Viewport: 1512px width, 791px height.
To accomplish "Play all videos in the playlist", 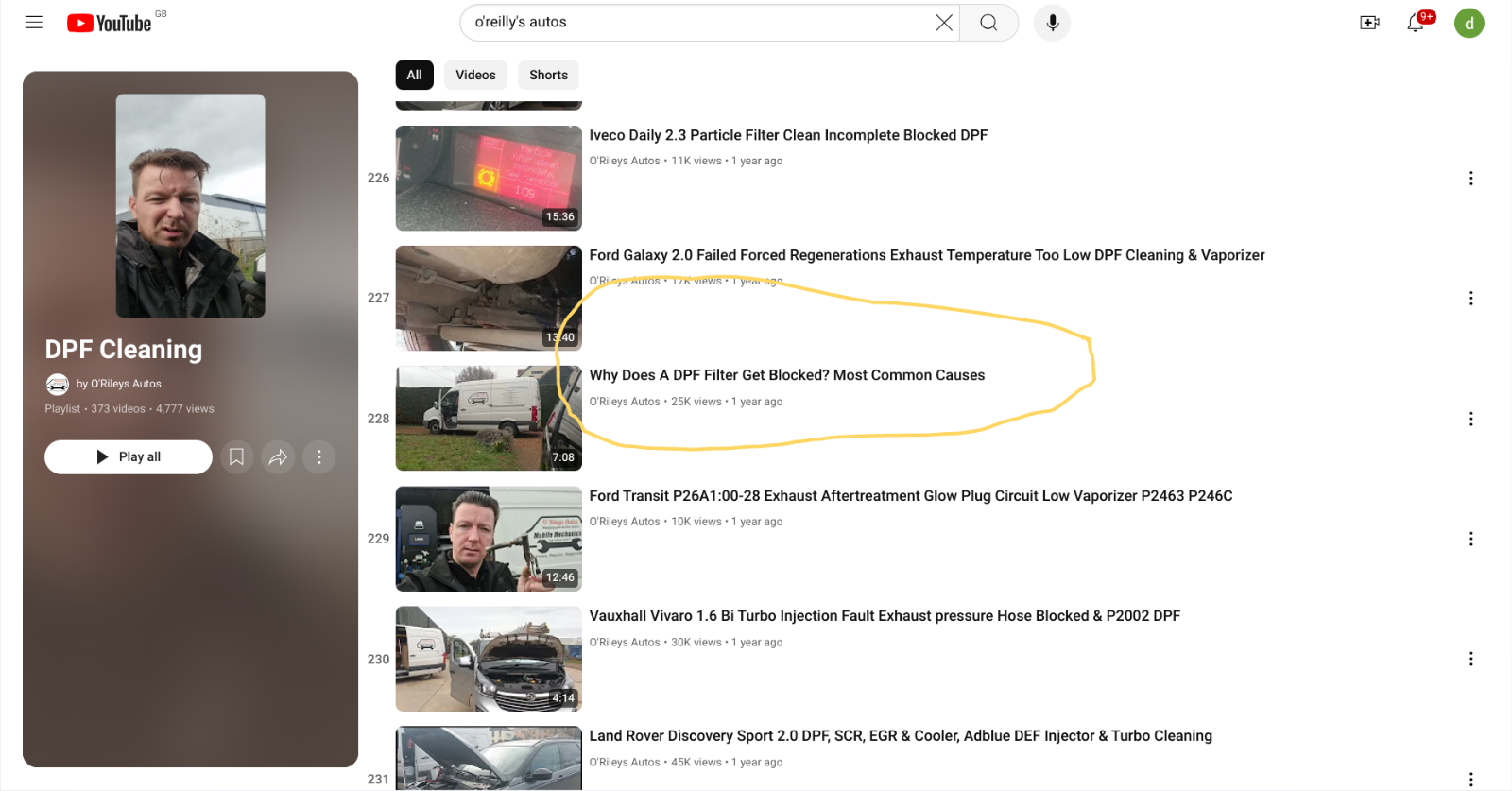I will (129, 457).
